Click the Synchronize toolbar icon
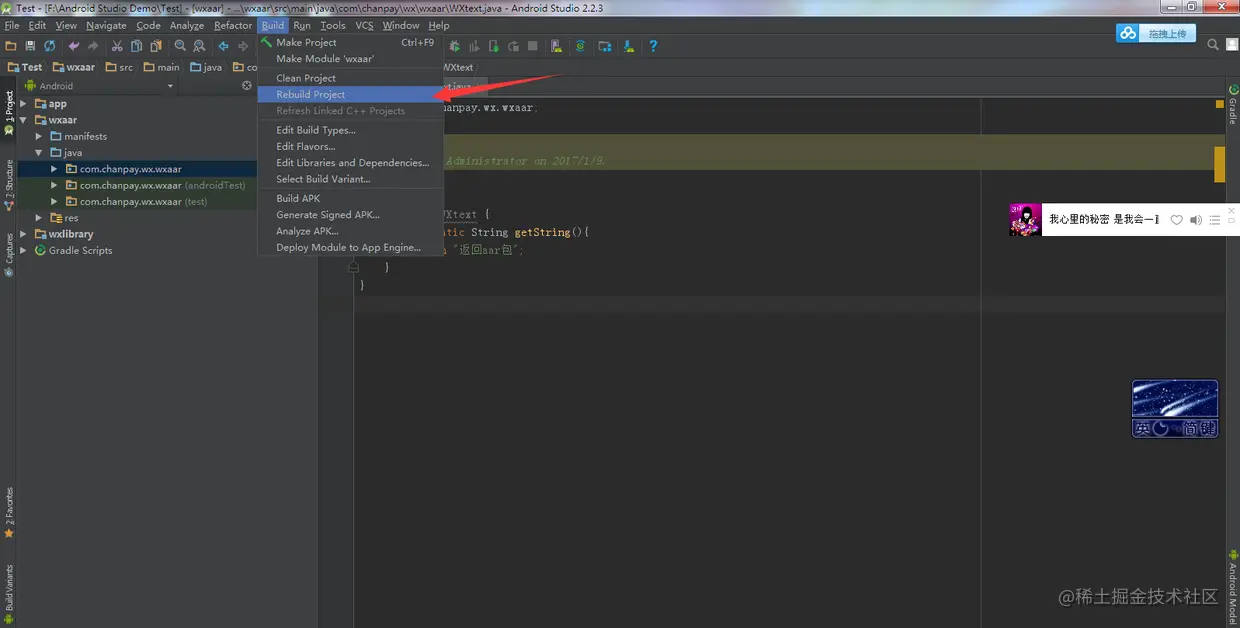Viewport: 1240px width, 628px height. [x=49, y=46]
